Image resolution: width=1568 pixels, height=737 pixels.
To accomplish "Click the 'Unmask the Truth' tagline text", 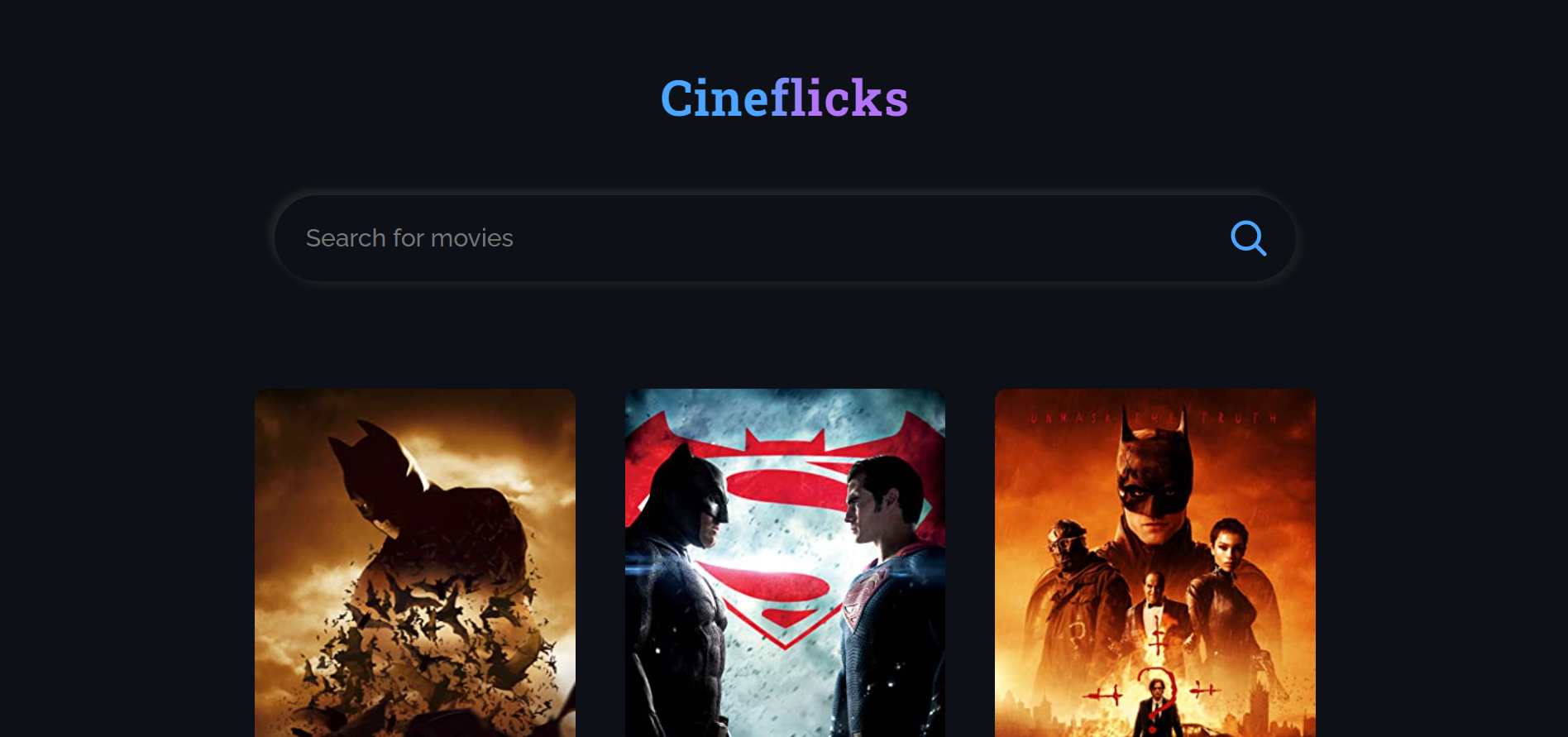I will [x=1154, y=419].
